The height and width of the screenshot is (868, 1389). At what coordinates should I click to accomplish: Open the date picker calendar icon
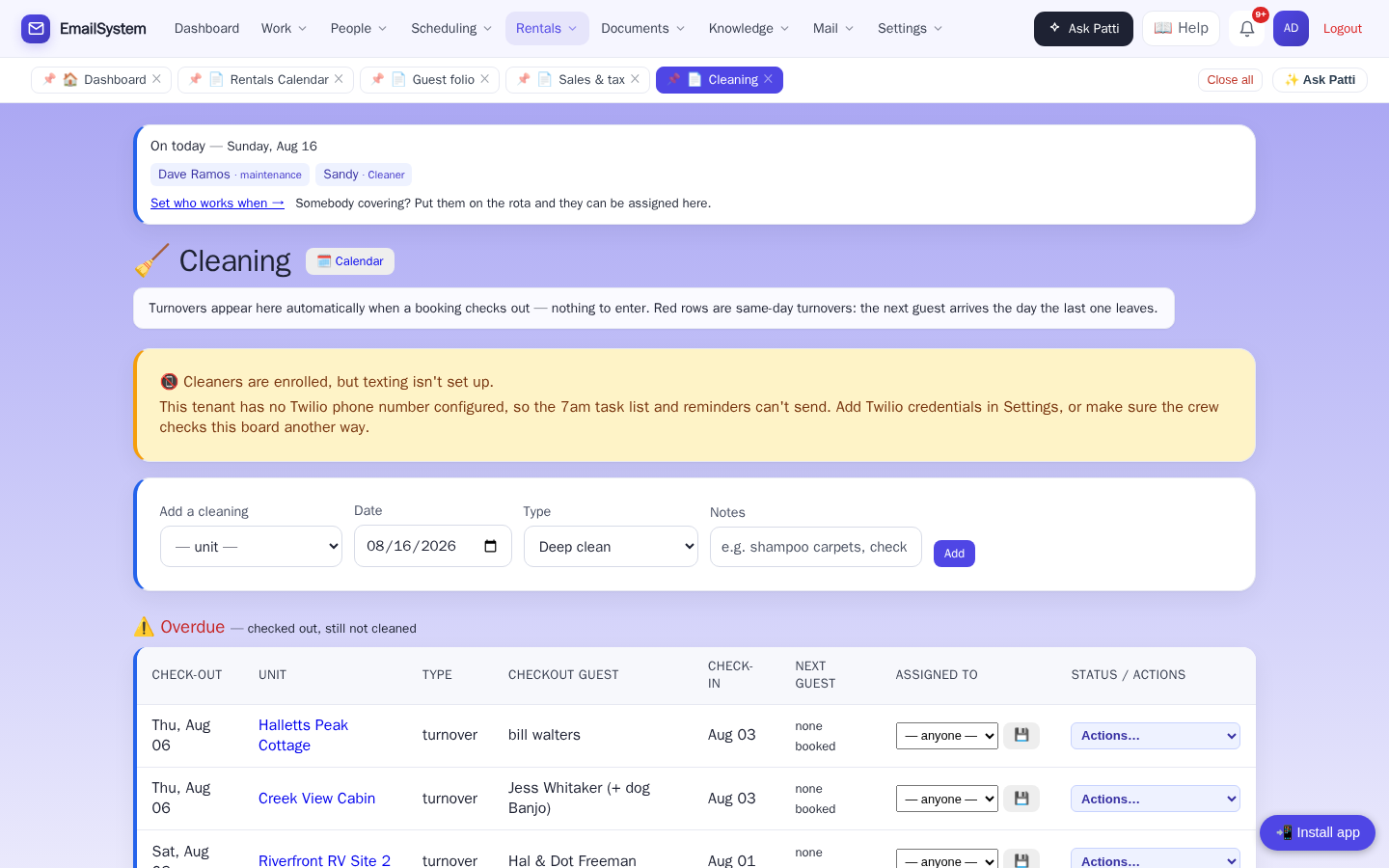pyautogui.click(x=490, y=546)
